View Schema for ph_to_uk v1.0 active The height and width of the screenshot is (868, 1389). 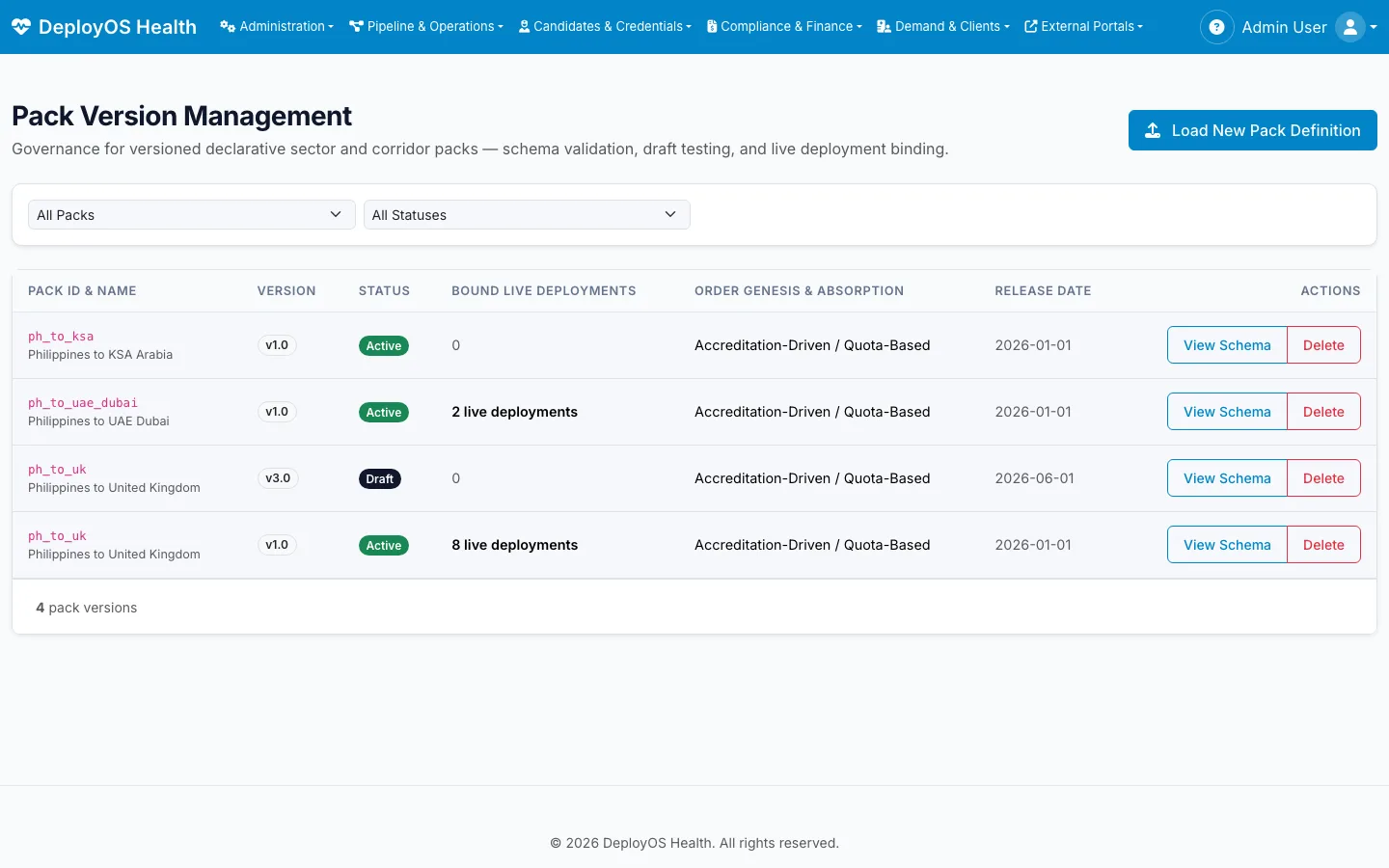[x=1227, y=545]
